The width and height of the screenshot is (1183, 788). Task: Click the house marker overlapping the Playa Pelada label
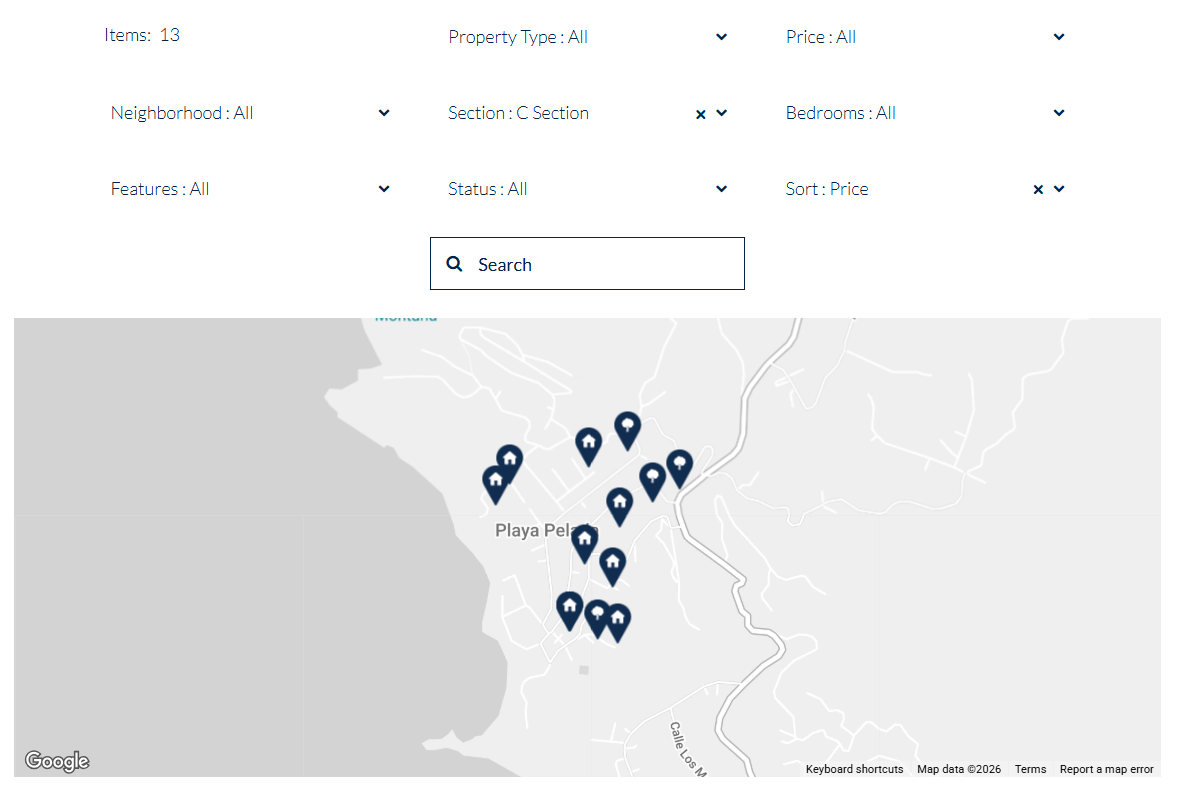point(585,543)
